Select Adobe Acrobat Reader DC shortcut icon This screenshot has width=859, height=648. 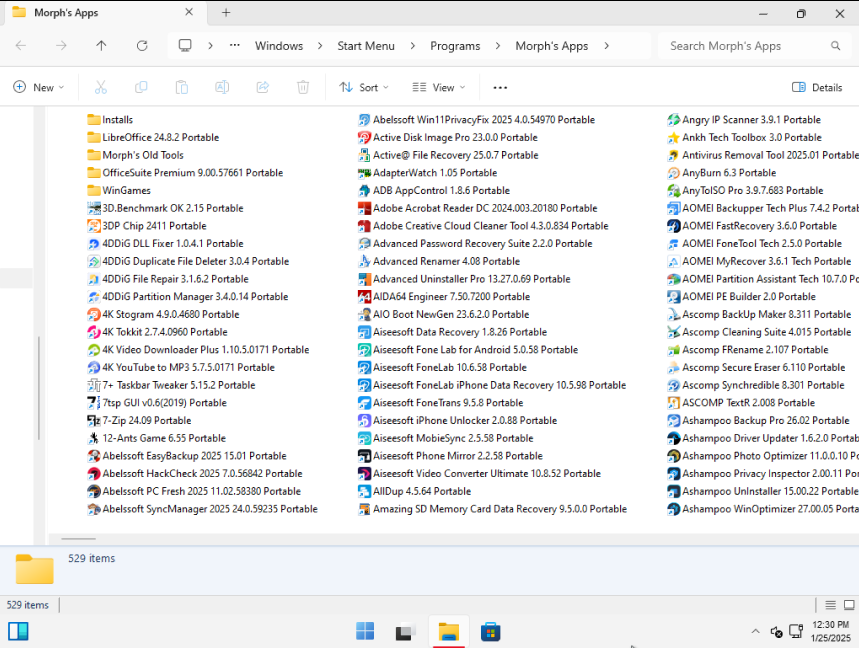click(364, 208)
